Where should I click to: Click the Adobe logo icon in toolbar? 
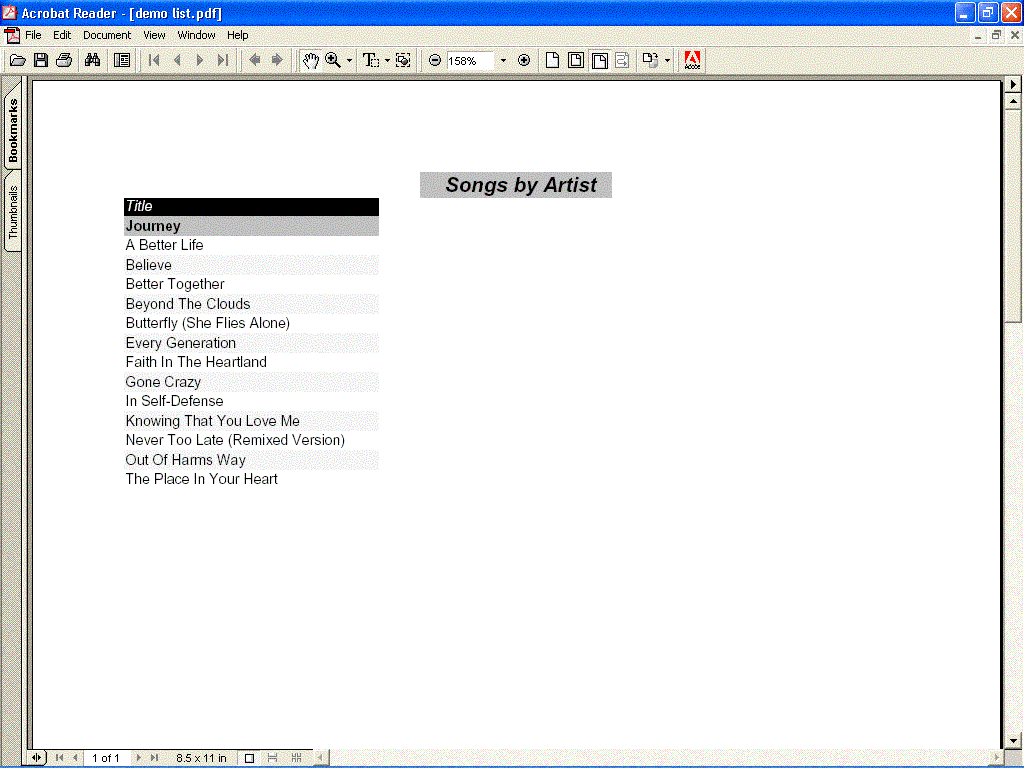[x=692, y=60]
